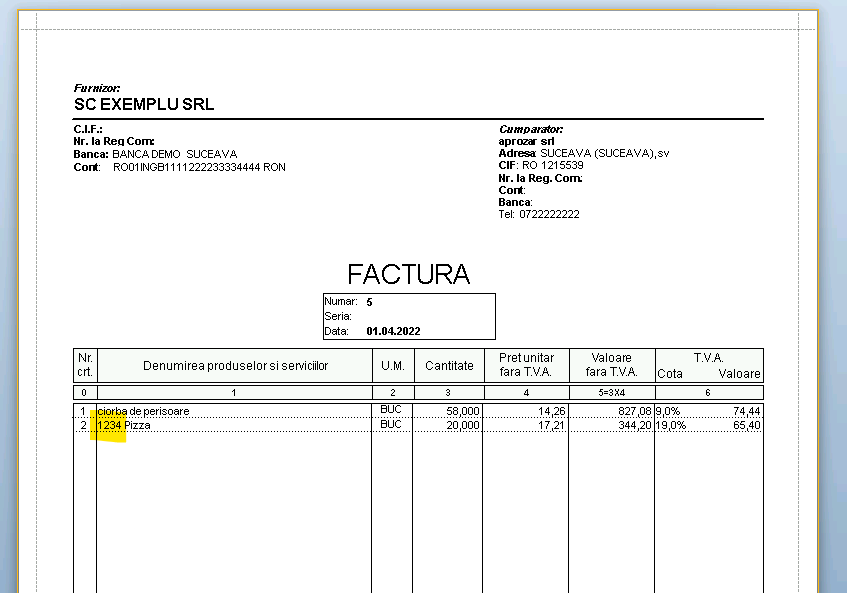This screenshot has width=847, height=593.
Task: Click the Nr. crt. column header
Action: [x=85, y=365]
